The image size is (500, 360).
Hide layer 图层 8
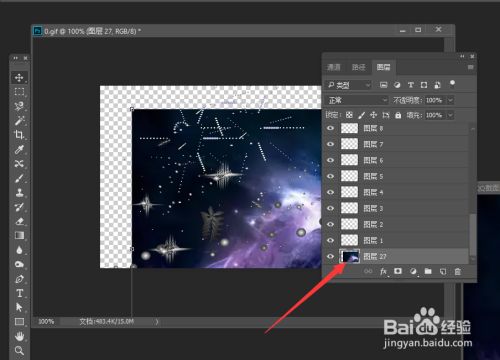[330, 128]
